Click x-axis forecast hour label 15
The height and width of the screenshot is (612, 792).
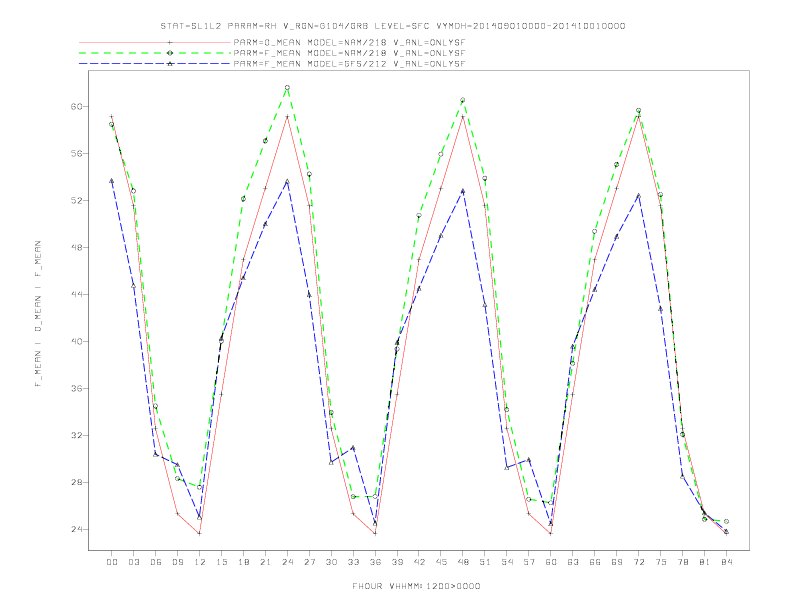221,562
